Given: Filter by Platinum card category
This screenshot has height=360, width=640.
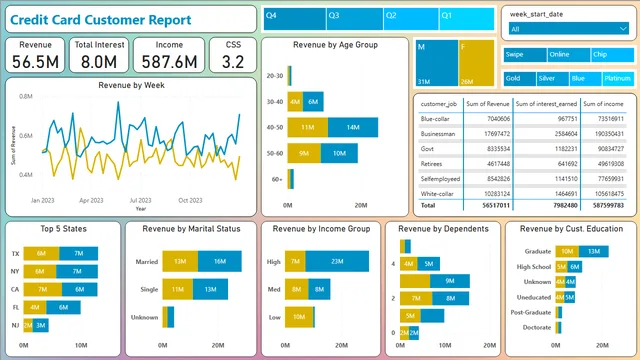Looking at the screenshot, I should click(x=618, y=79).
